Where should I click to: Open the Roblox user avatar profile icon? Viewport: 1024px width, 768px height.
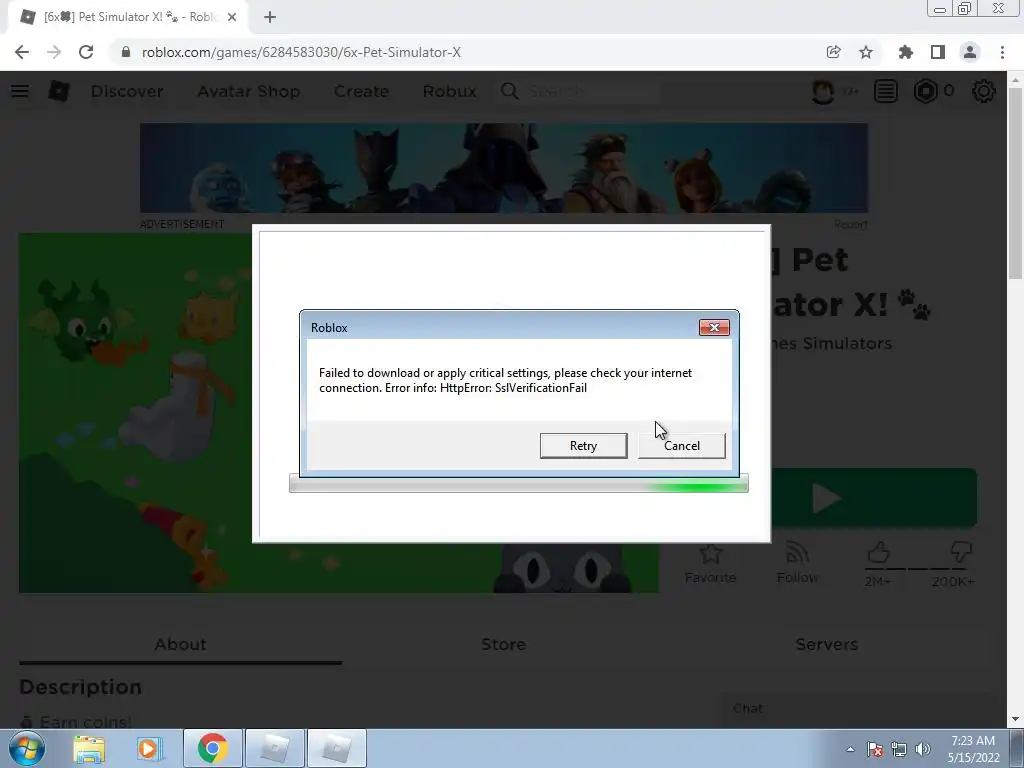click(823, 91)
